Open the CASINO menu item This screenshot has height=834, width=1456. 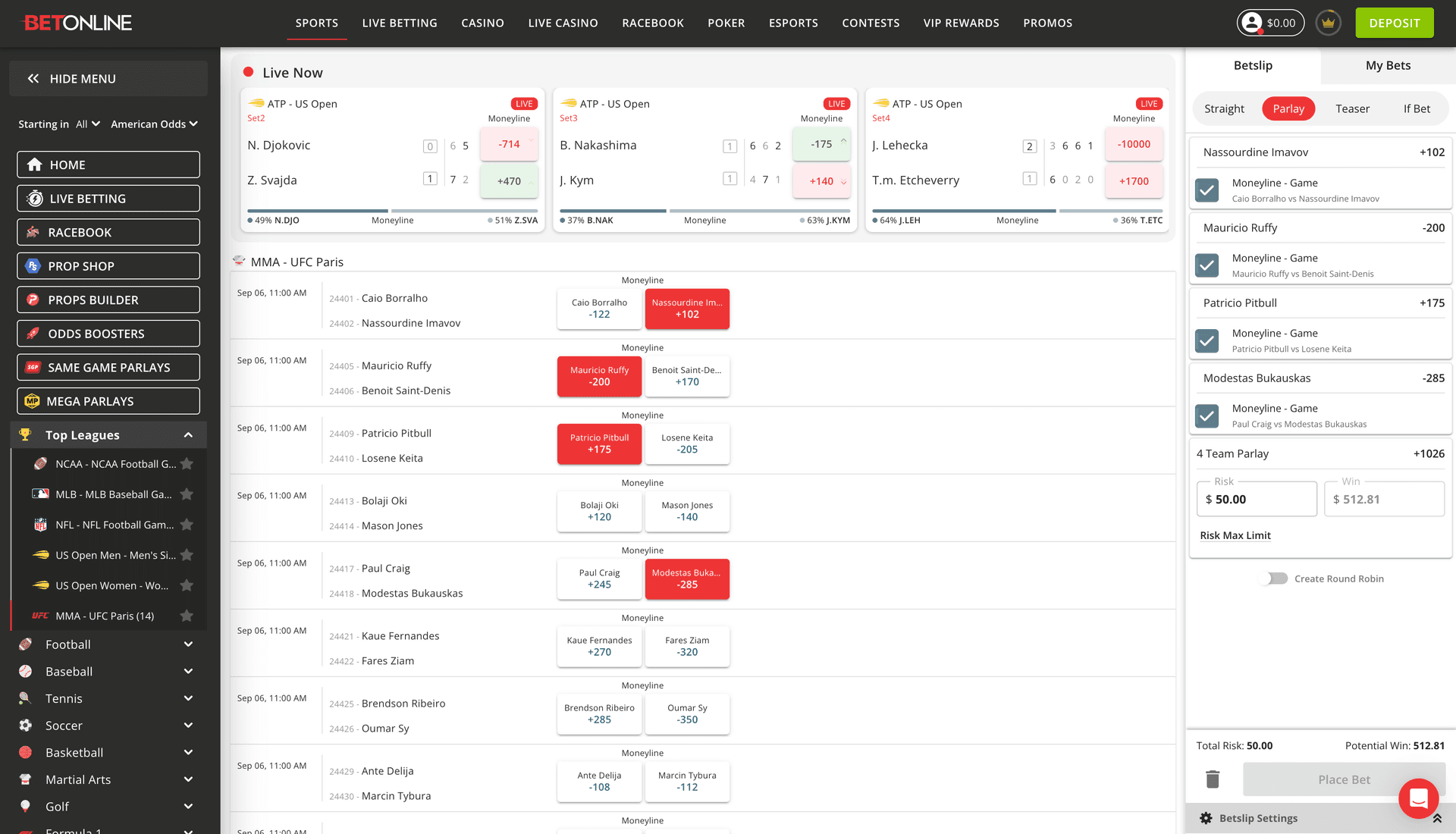point(482,23)
